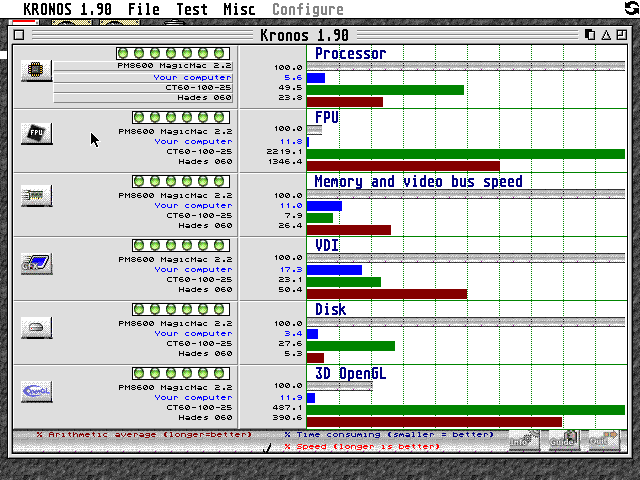This screenshot has width=640, height=480.
Task: Click the first green LED in Processor row
Action: coord(123,53)
